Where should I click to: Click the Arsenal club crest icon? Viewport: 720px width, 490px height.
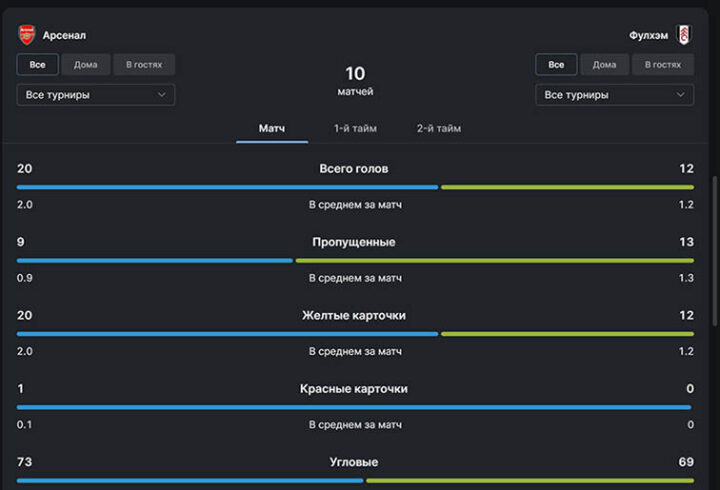[x=27, y=35]
